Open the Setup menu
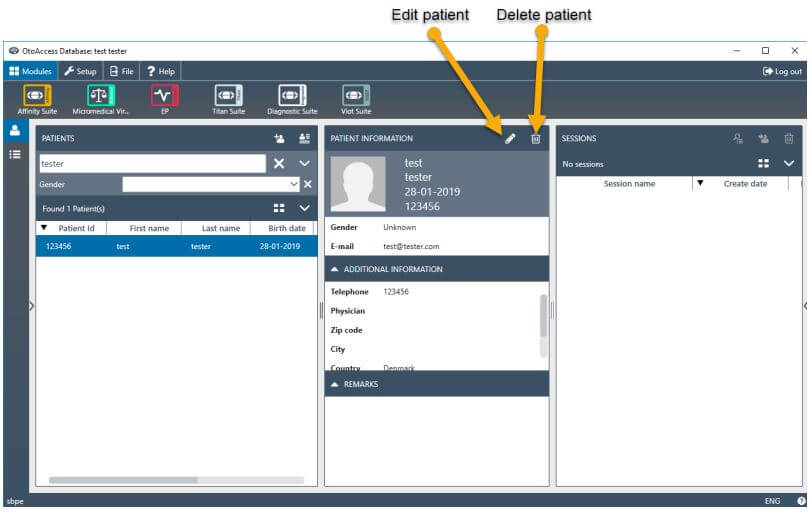 (x=80, y=71)
